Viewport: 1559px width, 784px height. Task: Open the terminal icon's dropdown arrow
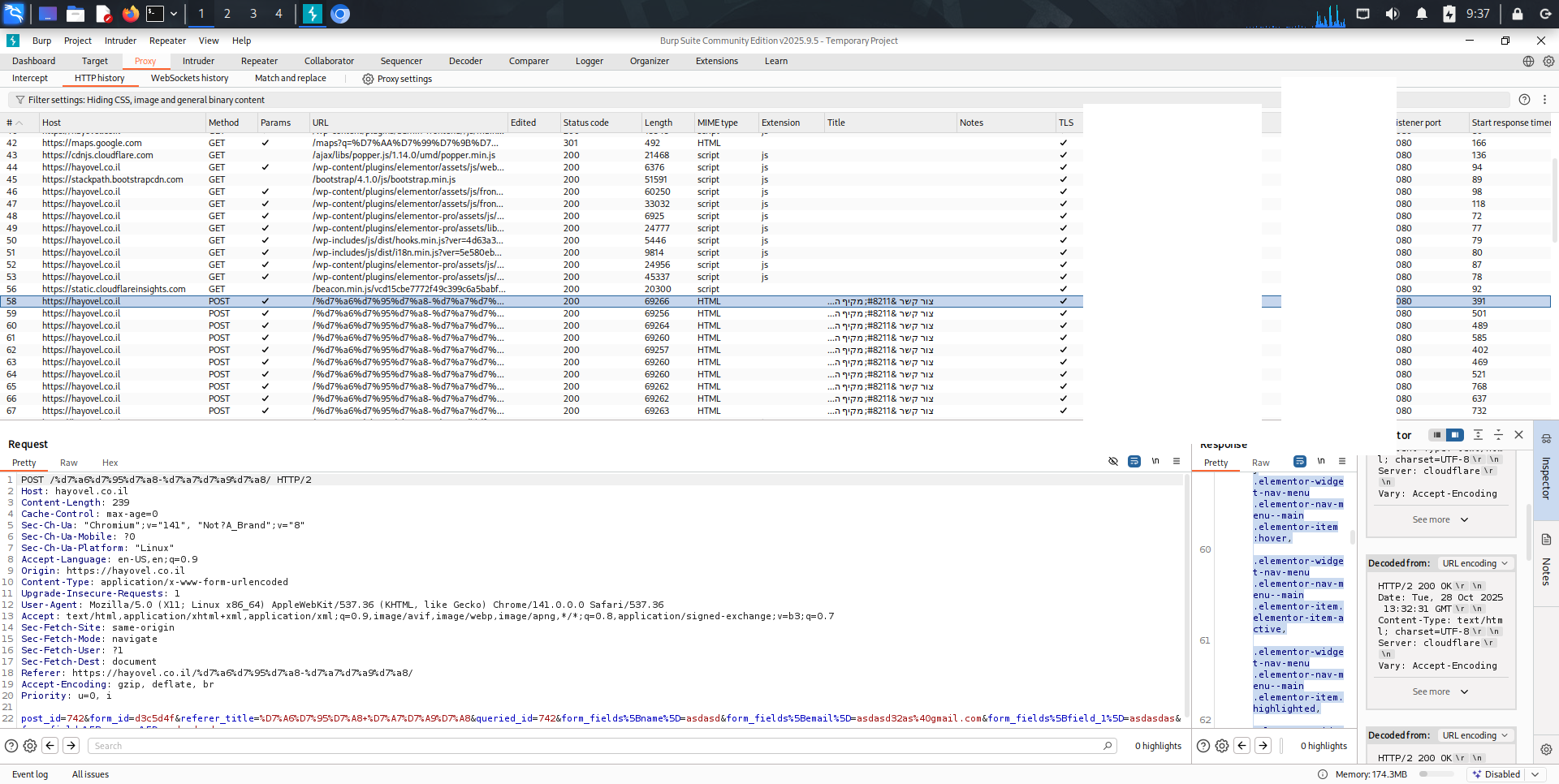pos(174,14)
